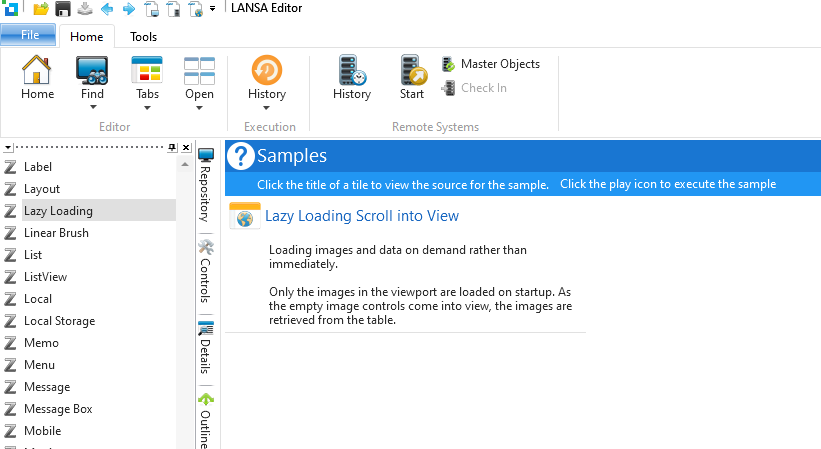
Task: Click the Z icon beside Layout
Action: (x=10, y=189)
